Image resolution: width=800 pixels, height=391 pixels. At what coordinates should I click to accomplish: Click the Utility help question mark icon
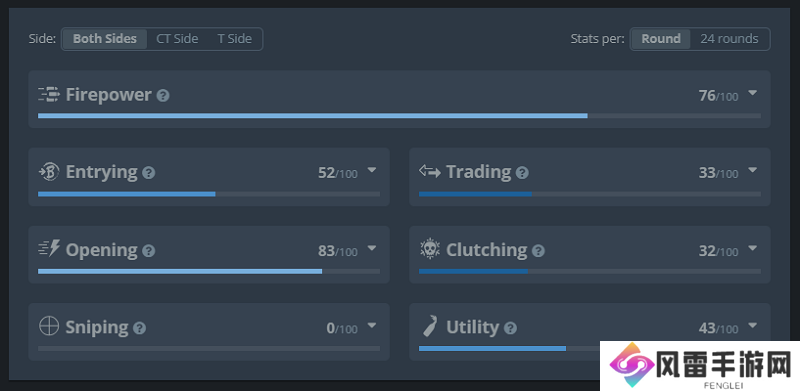coord(510,328)
